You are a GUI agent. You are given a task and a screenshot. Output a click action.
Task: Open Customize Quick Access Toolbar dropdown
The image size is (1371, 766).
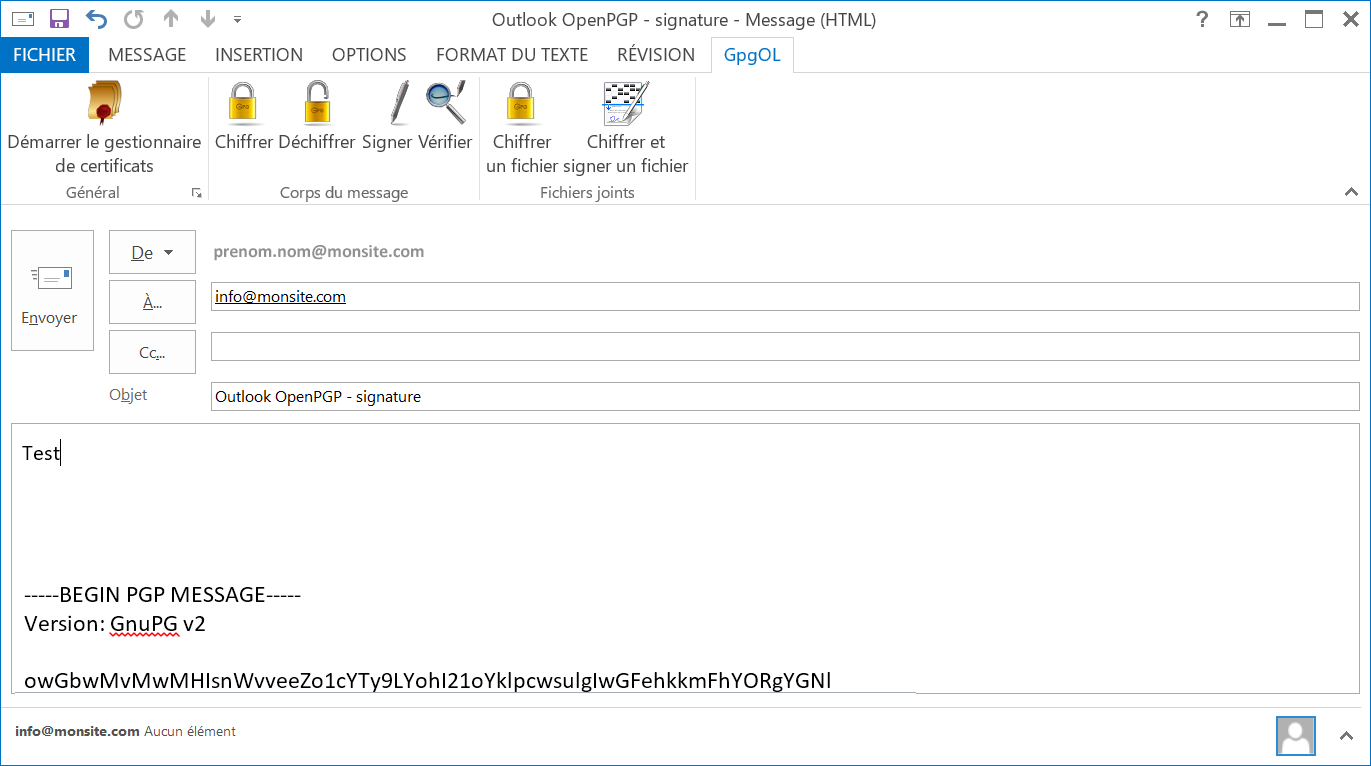pyautogui.click(x=237, y=19)
